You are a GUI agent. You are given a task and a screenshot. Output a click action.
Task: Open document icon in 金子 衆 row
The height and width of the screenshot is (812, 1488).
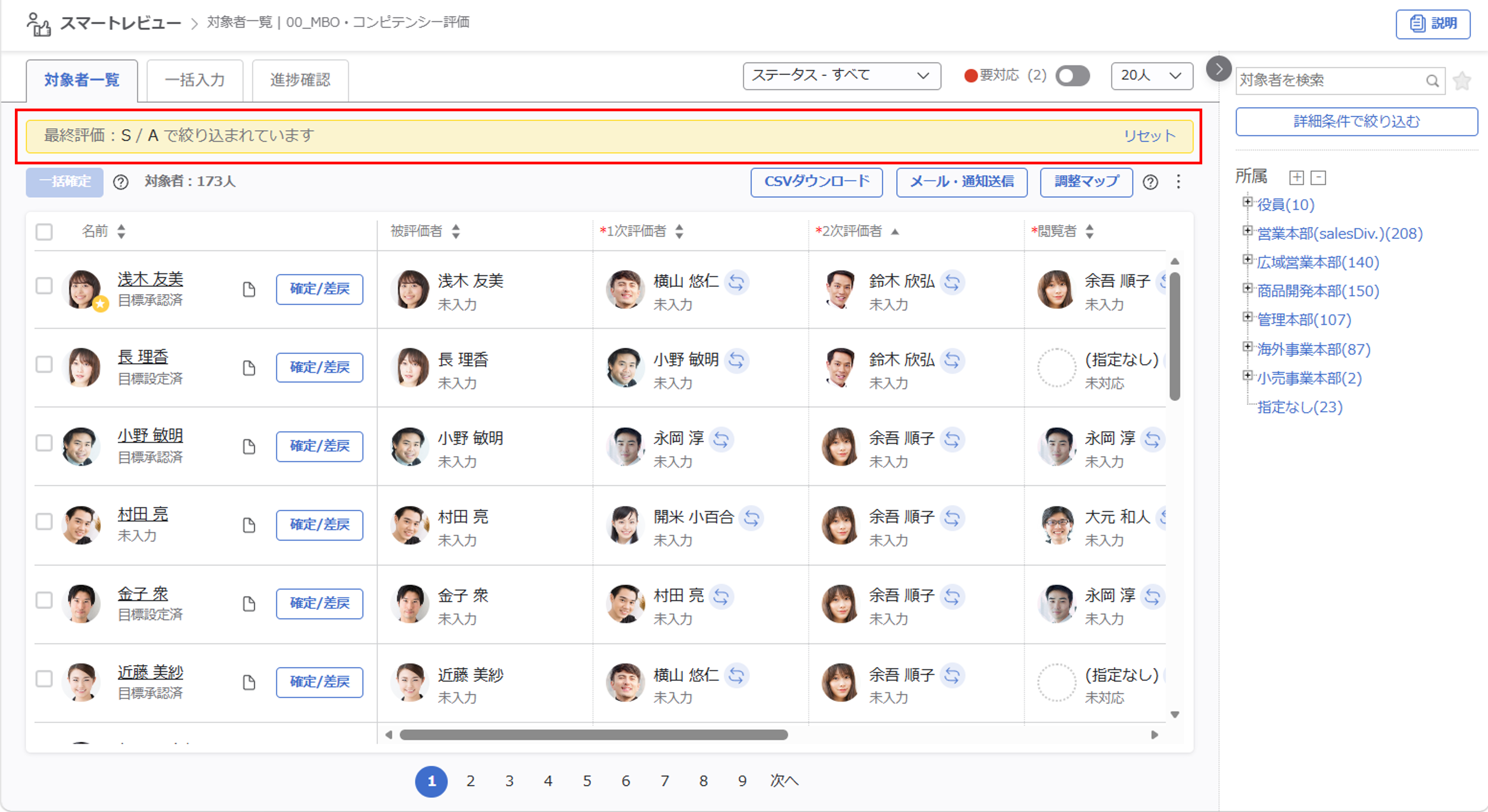249,604
